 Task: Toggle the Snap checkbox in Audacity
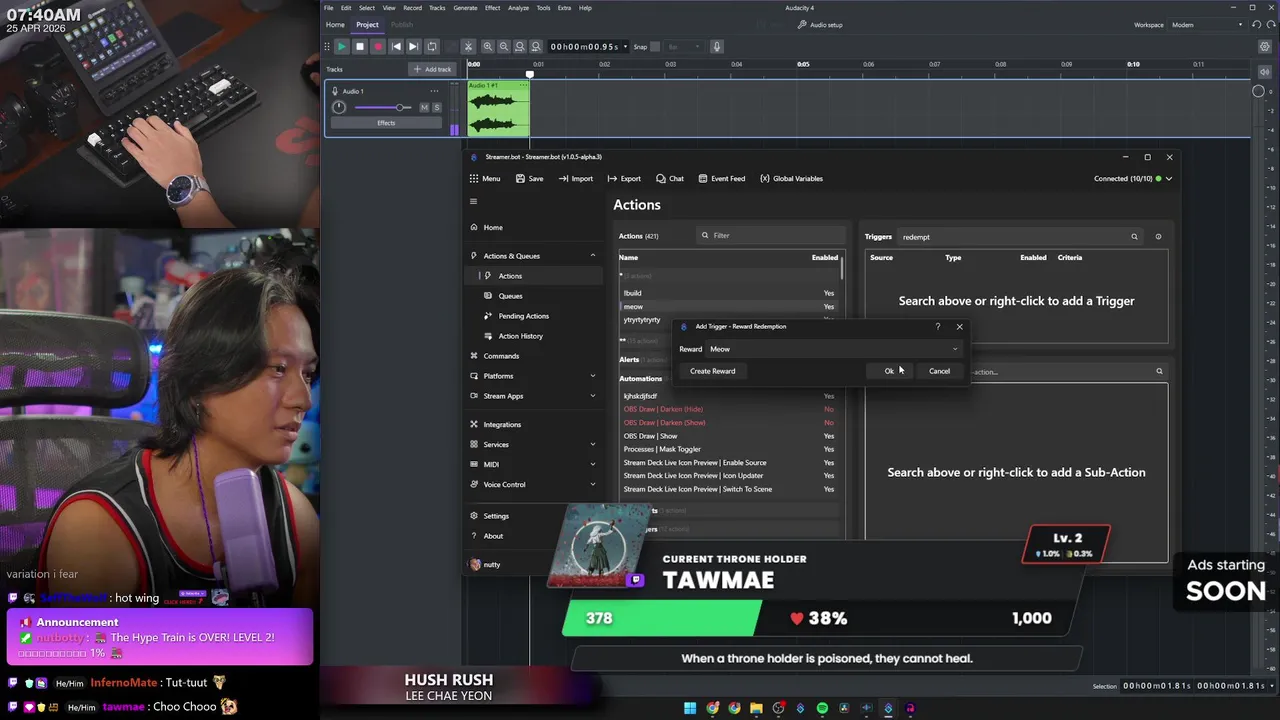(x=655, y=46)
